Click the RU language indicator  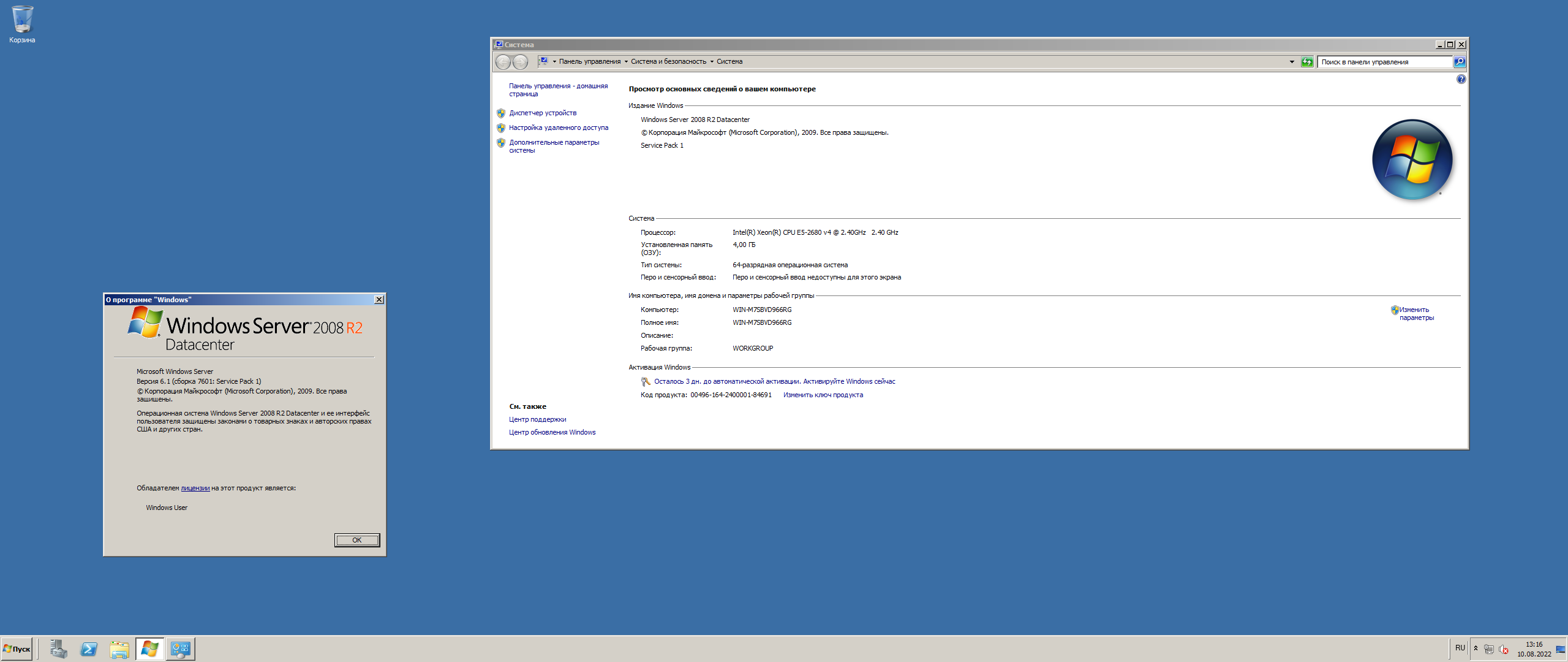1460,648
